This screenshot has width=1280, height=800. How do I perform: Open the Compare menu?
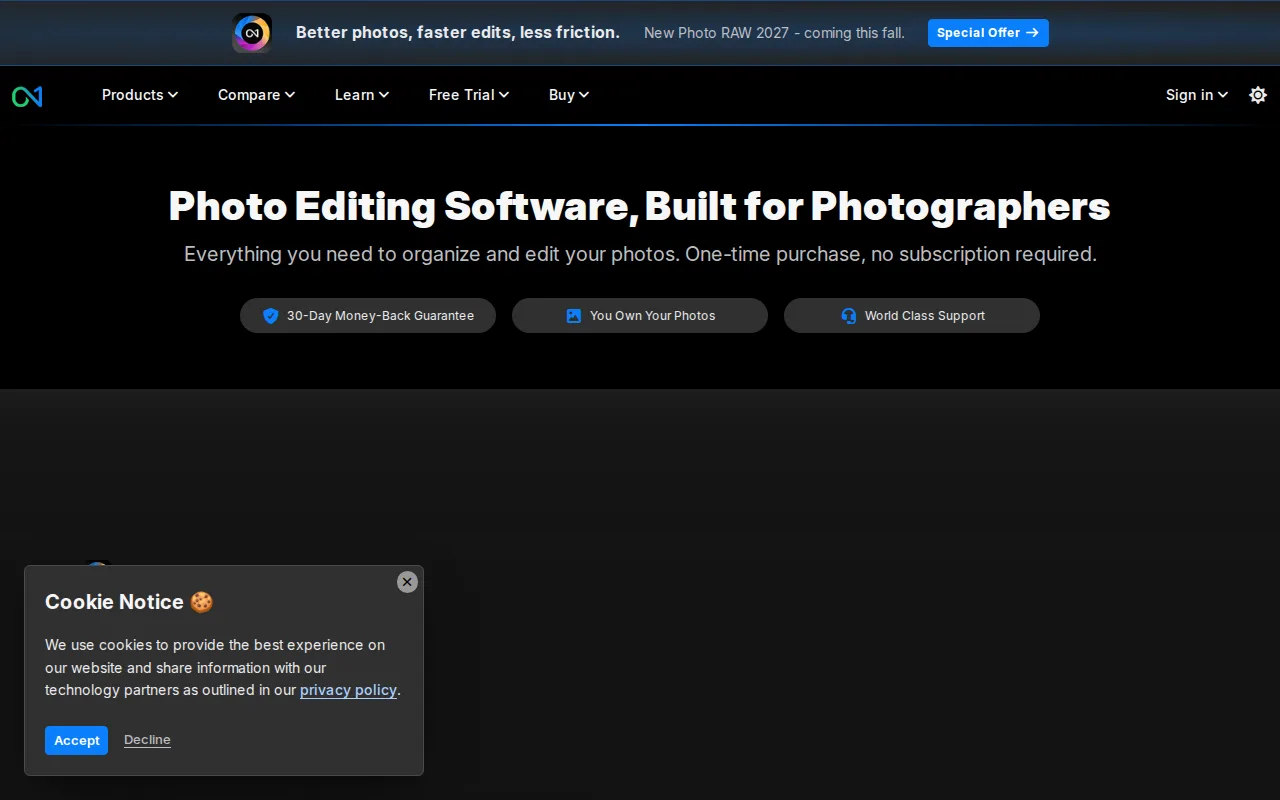pos(257,95)
